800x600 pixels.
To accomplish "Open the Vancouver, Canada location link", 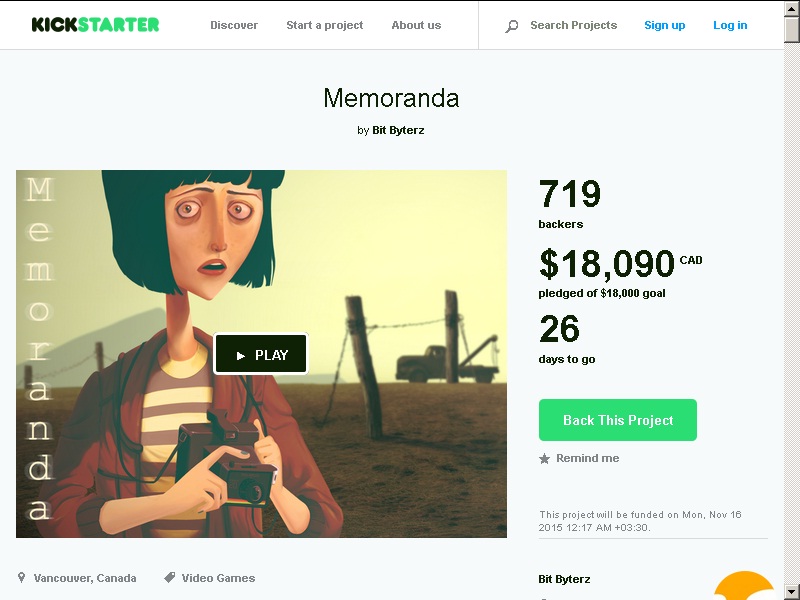I will pos(85,578).
